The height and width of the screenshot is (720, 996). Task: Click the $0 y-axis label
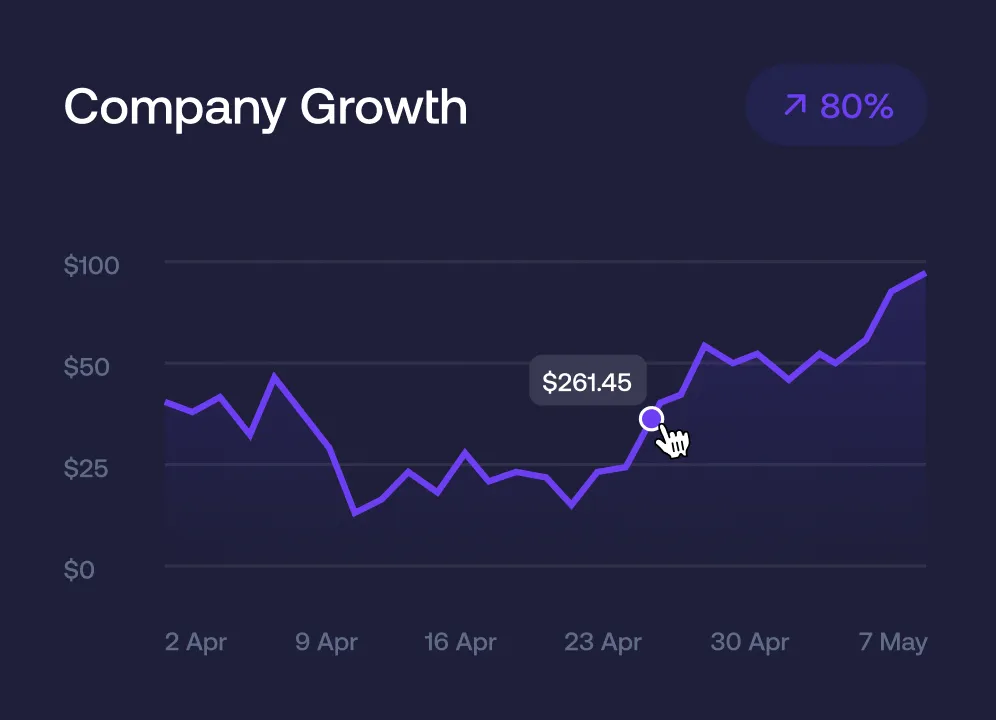pyautogui.click(x=79, y=570)
